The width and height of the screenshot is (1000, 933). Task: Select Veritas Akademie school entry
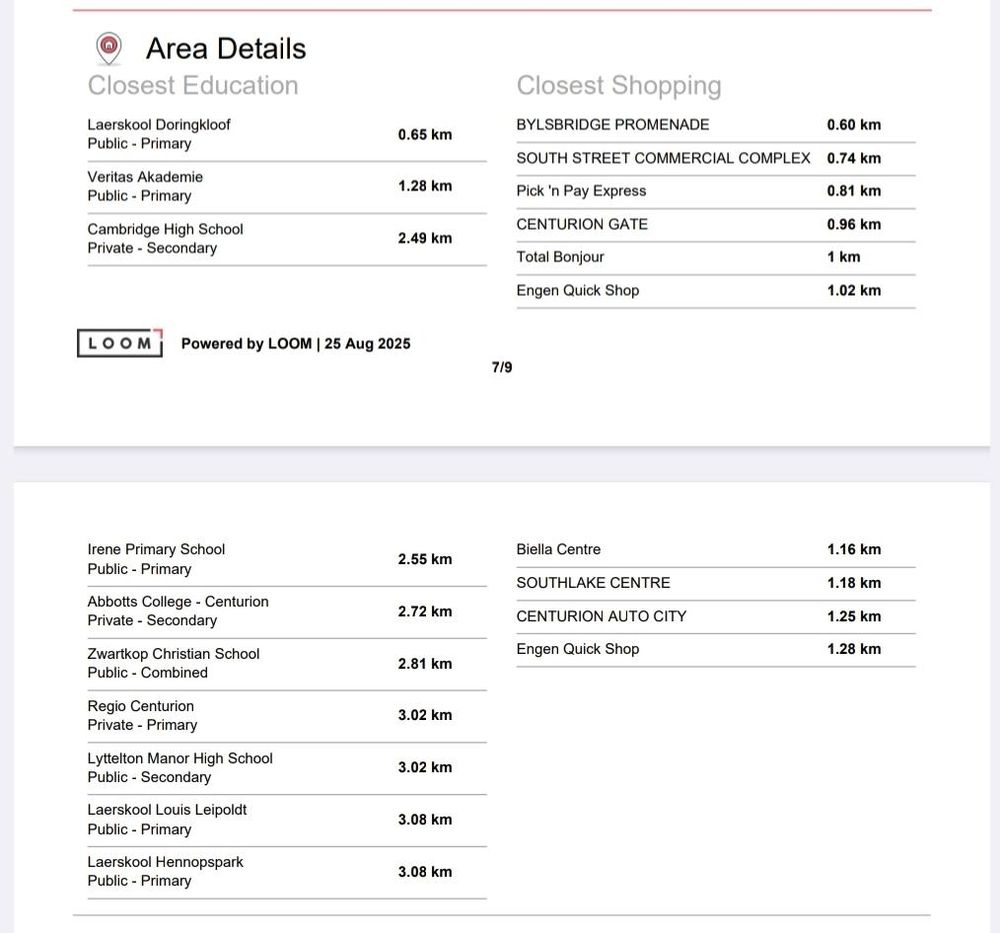click(145, 186)
